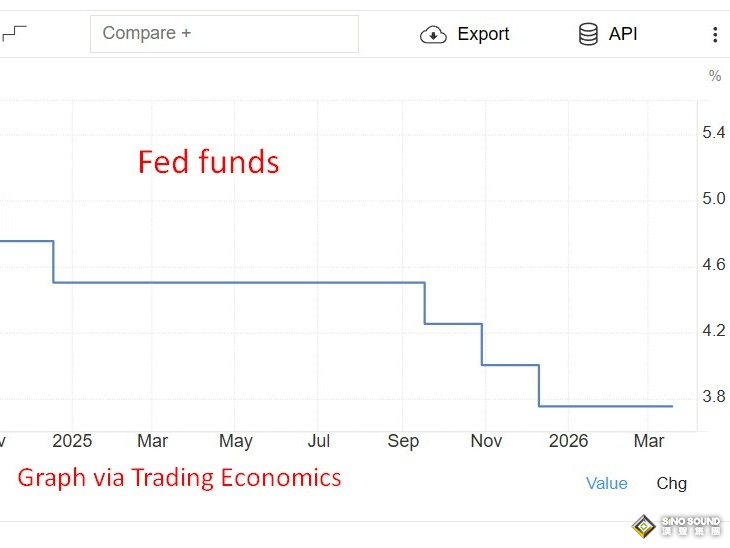Click the percent unit label above the y-axis
The width and height of the screenshot is (730, 548).
coord(715,76)
